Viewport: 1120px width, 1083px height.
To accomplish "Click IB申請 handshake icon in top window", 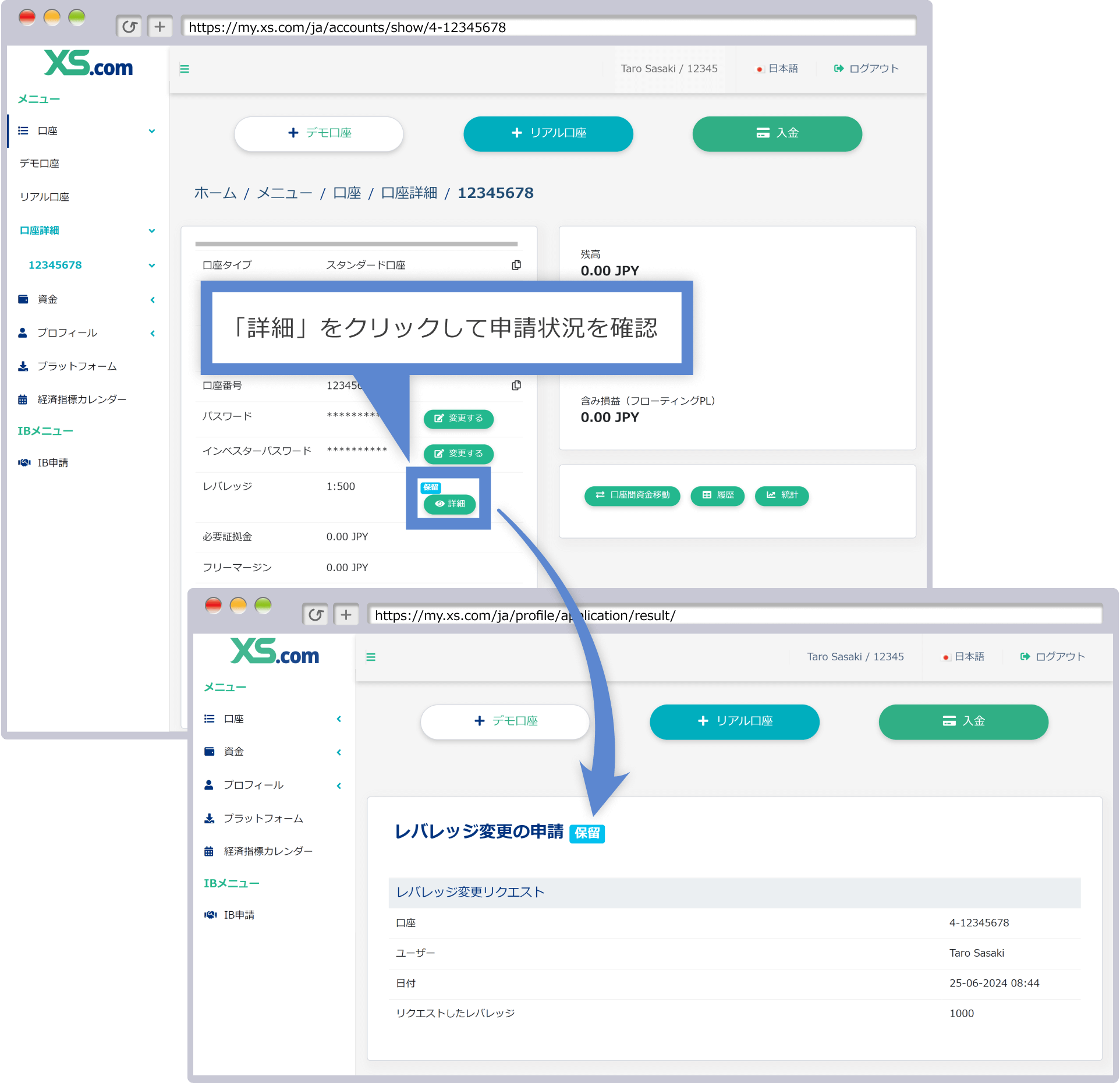I will 24,462.
